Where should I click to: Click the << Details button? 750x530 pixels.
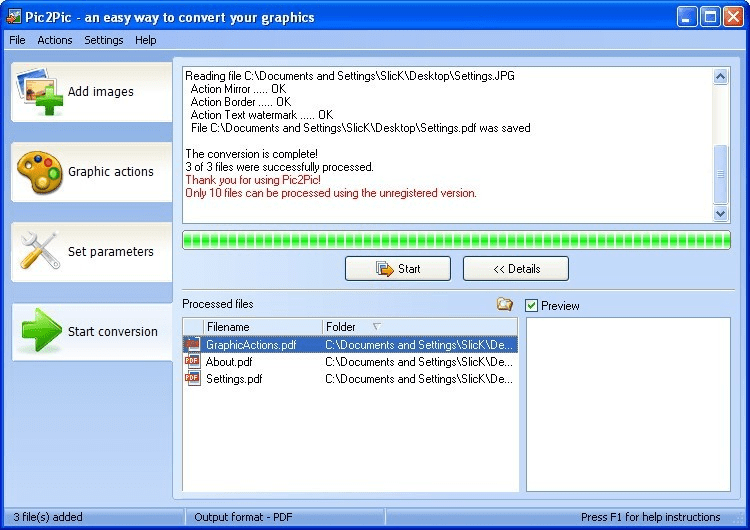coord(516,269)
